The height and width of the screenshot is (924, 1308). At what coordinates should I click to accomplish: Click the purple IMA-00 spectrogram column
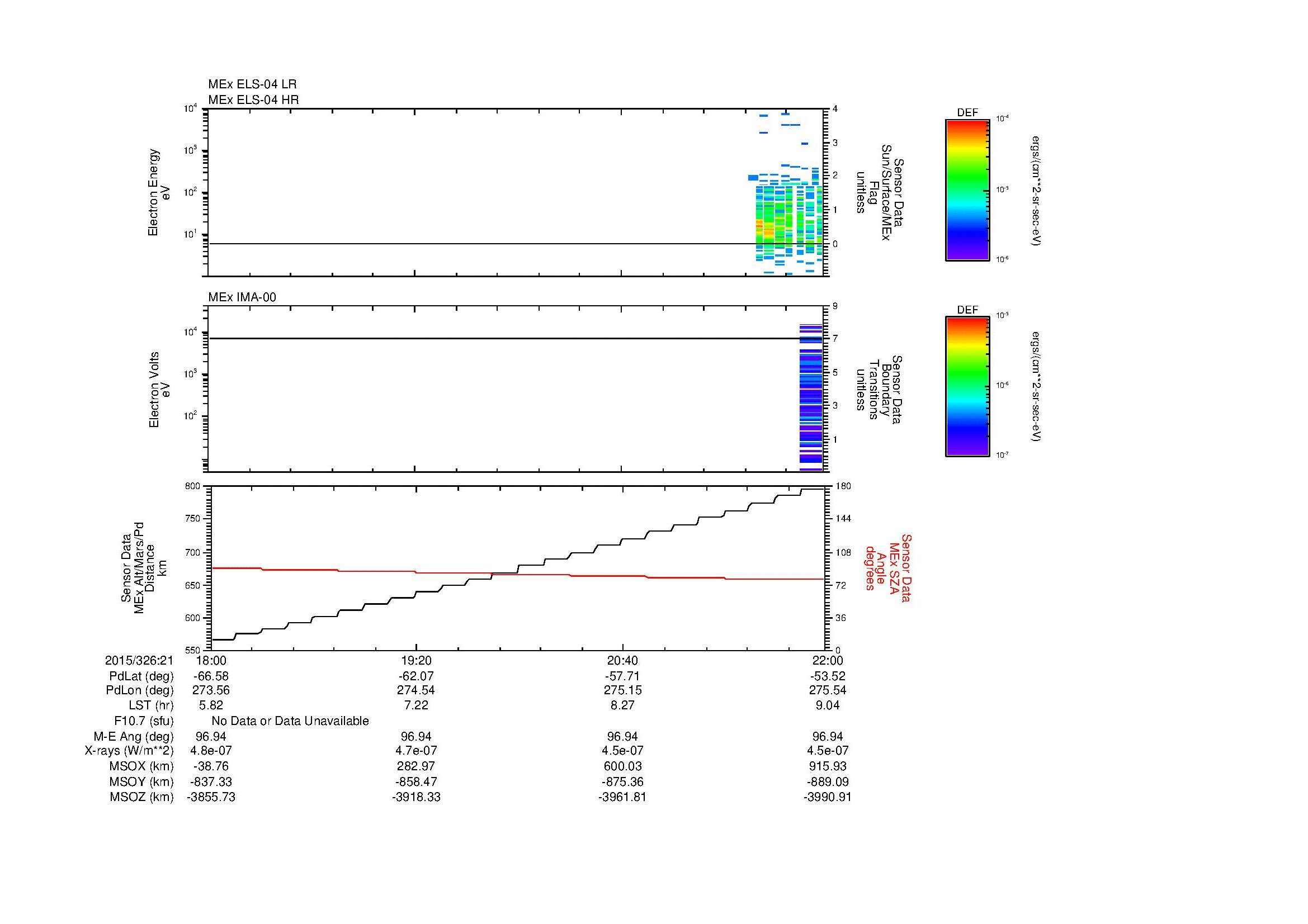click(x=811, y=397)
